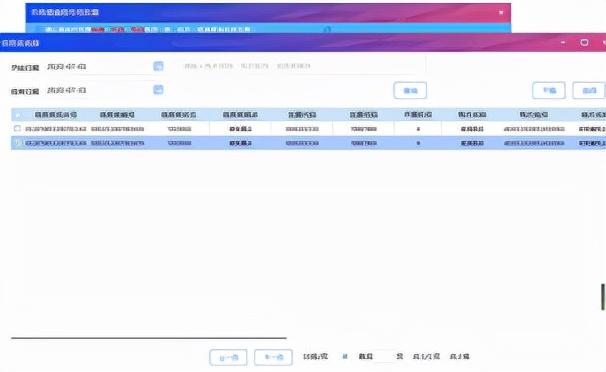
Task: Click the first column header of the table
Action: (x=56, y=115)
